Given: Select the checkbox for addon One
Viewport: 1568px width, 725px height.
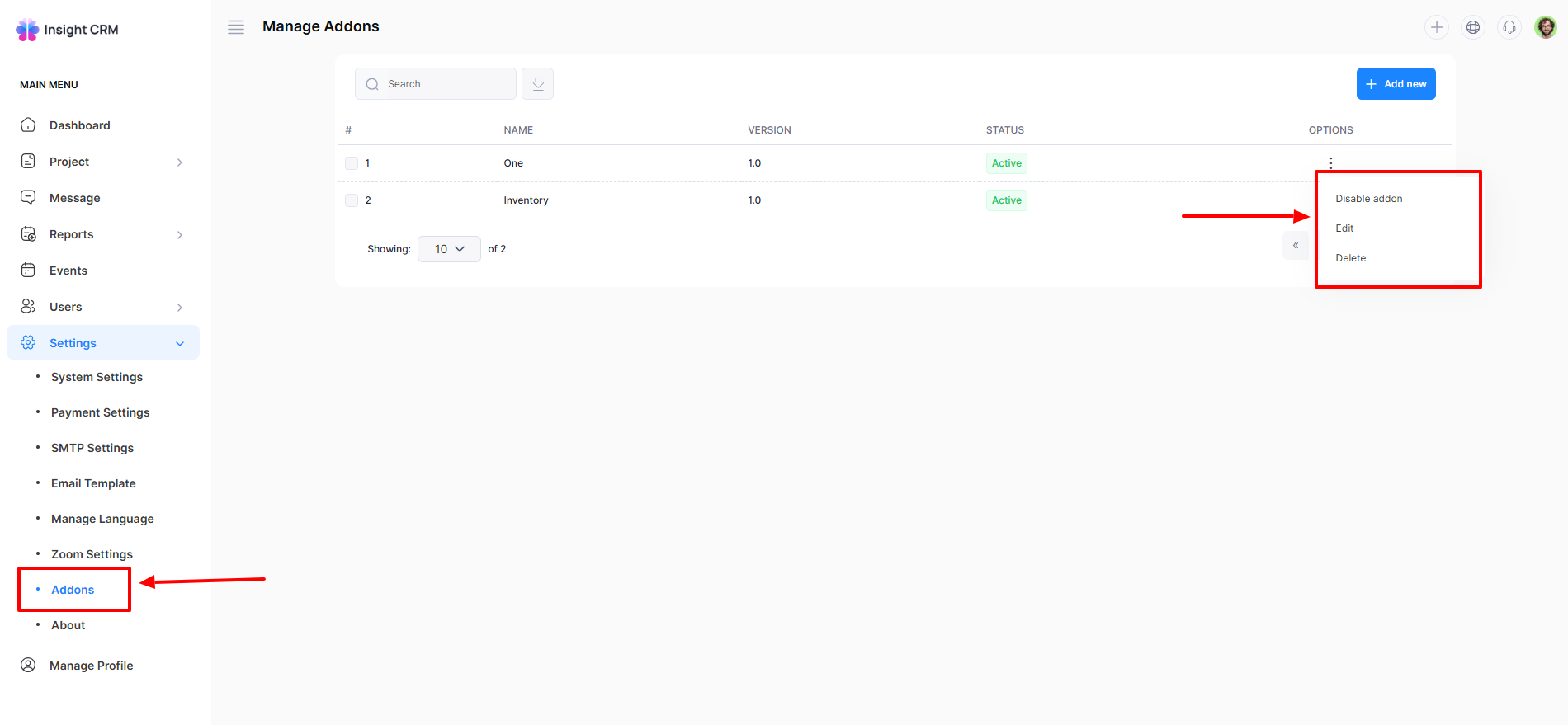Looking at the screenshot, I should tap(352, 163).
